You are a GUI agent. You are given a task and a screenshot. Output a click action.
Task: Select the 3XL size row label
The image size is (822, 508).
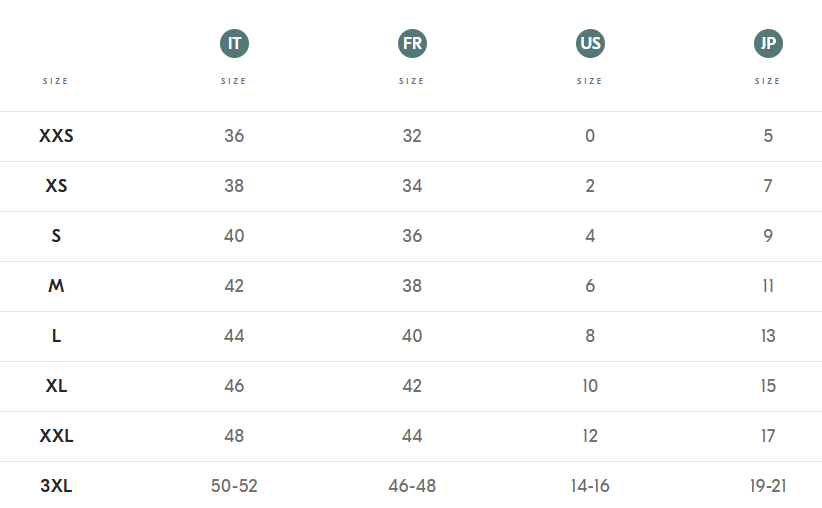click(x=56, y=486)
